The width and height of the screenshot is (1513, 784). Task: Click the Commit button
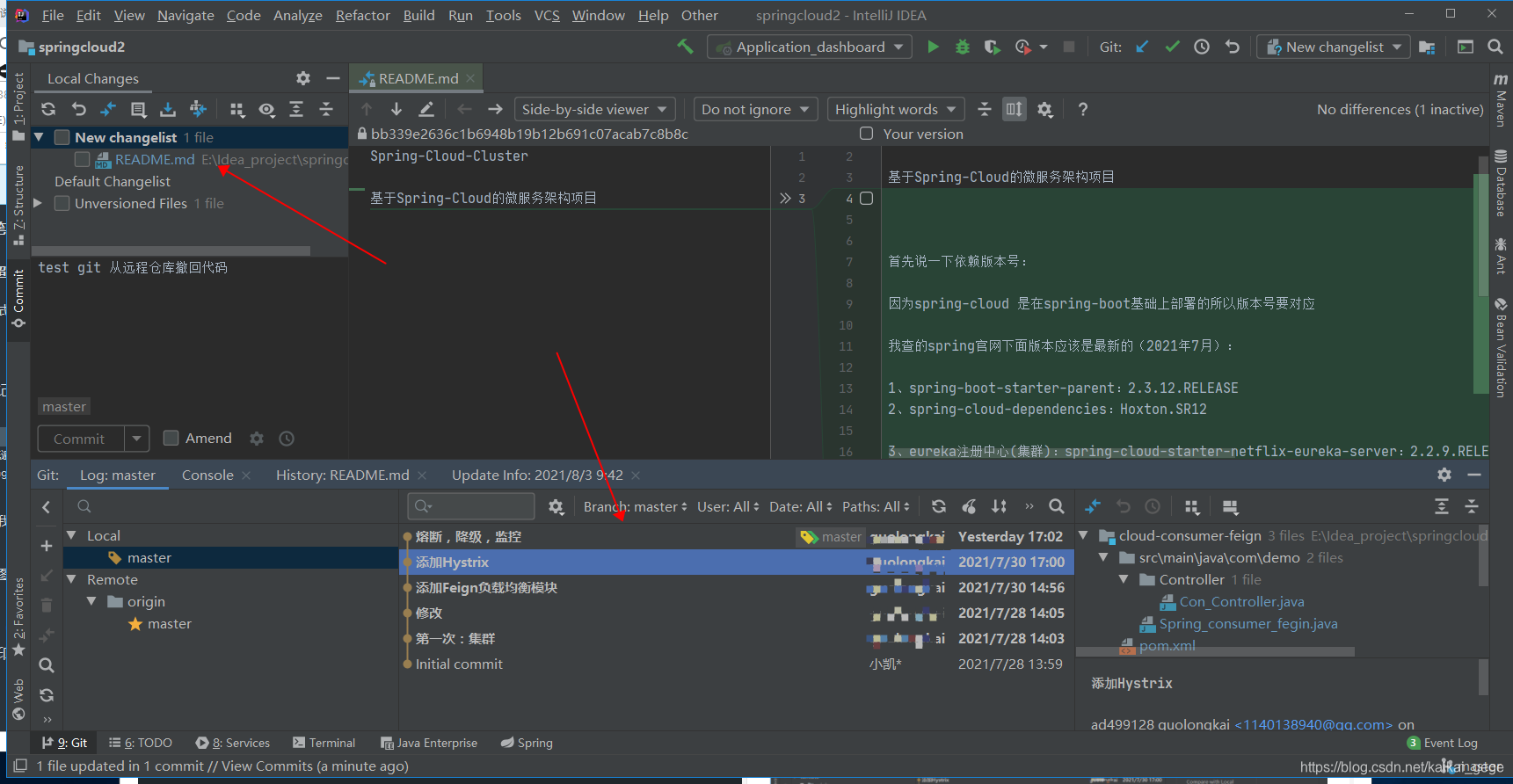coord(79,439)
